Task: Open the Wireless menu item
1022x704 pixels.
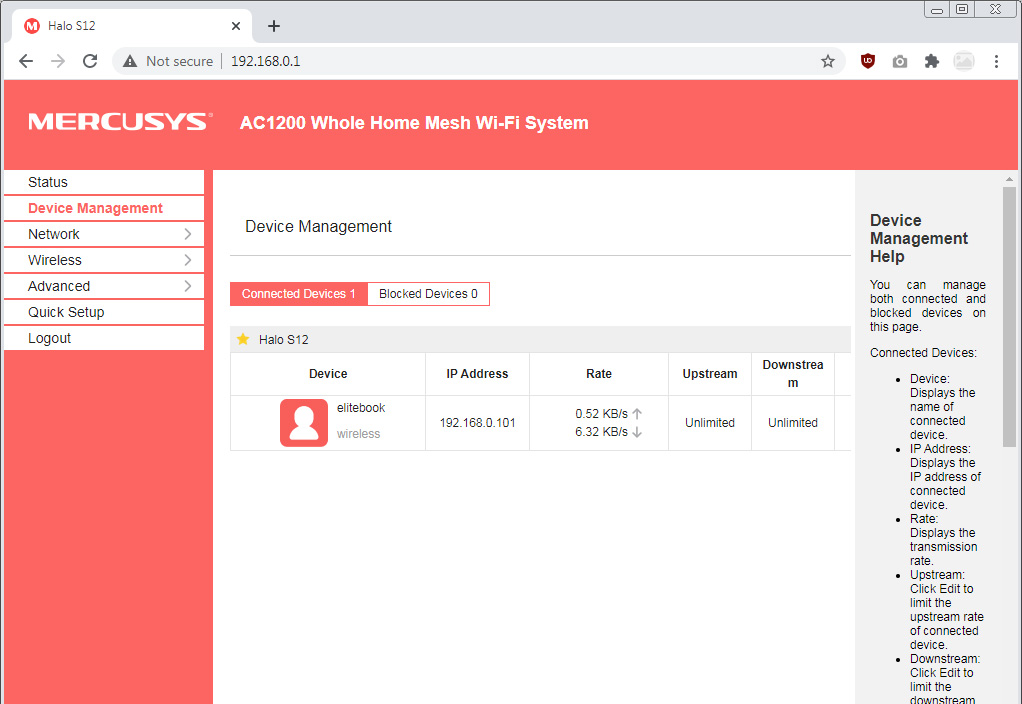Action: pos(104,260)
